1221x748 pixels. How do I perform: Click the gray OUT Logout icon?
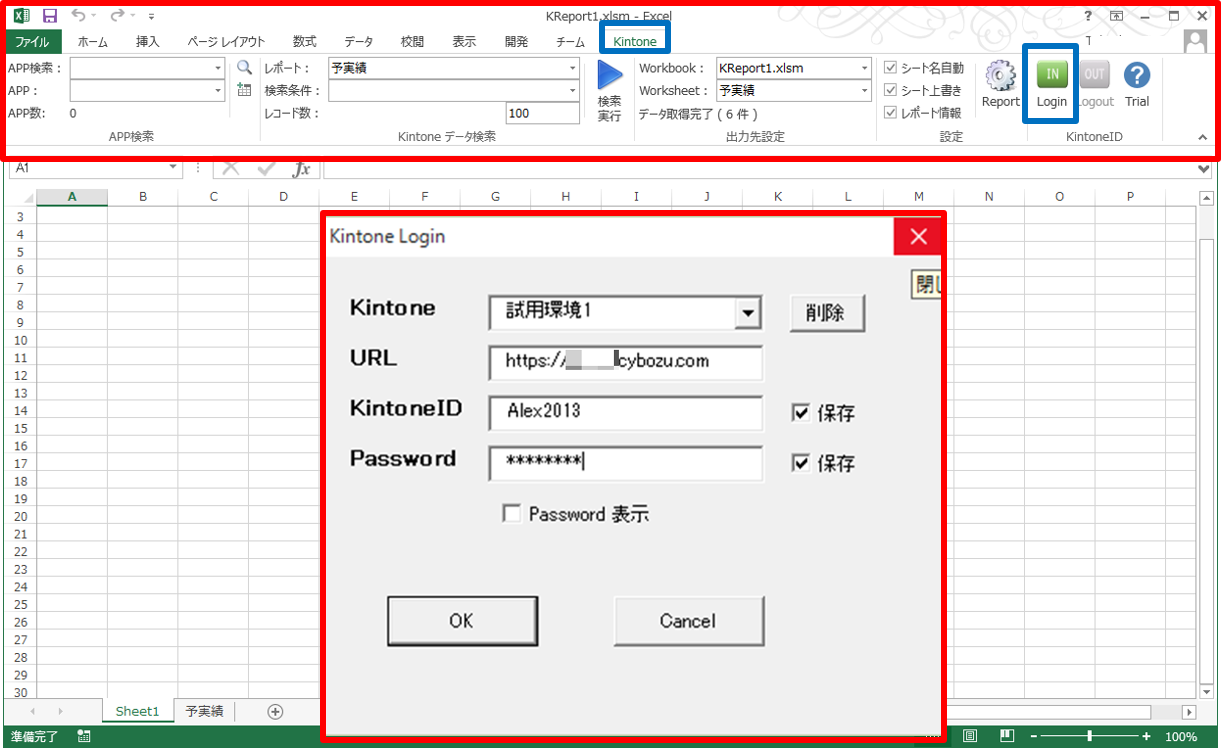click(1094, 75)
